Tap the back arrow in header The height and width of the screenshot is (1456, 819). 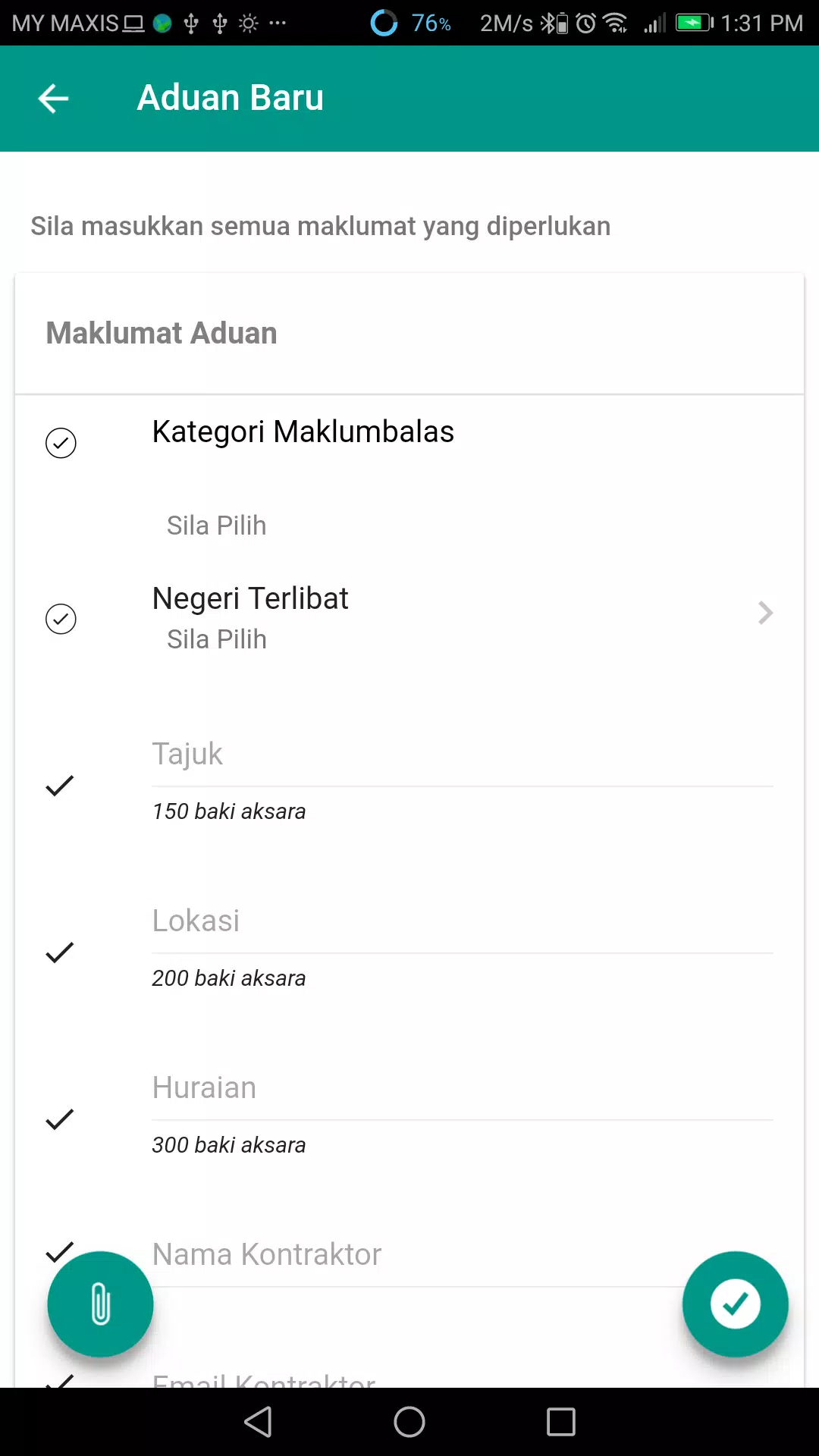(x=53, y=99)
